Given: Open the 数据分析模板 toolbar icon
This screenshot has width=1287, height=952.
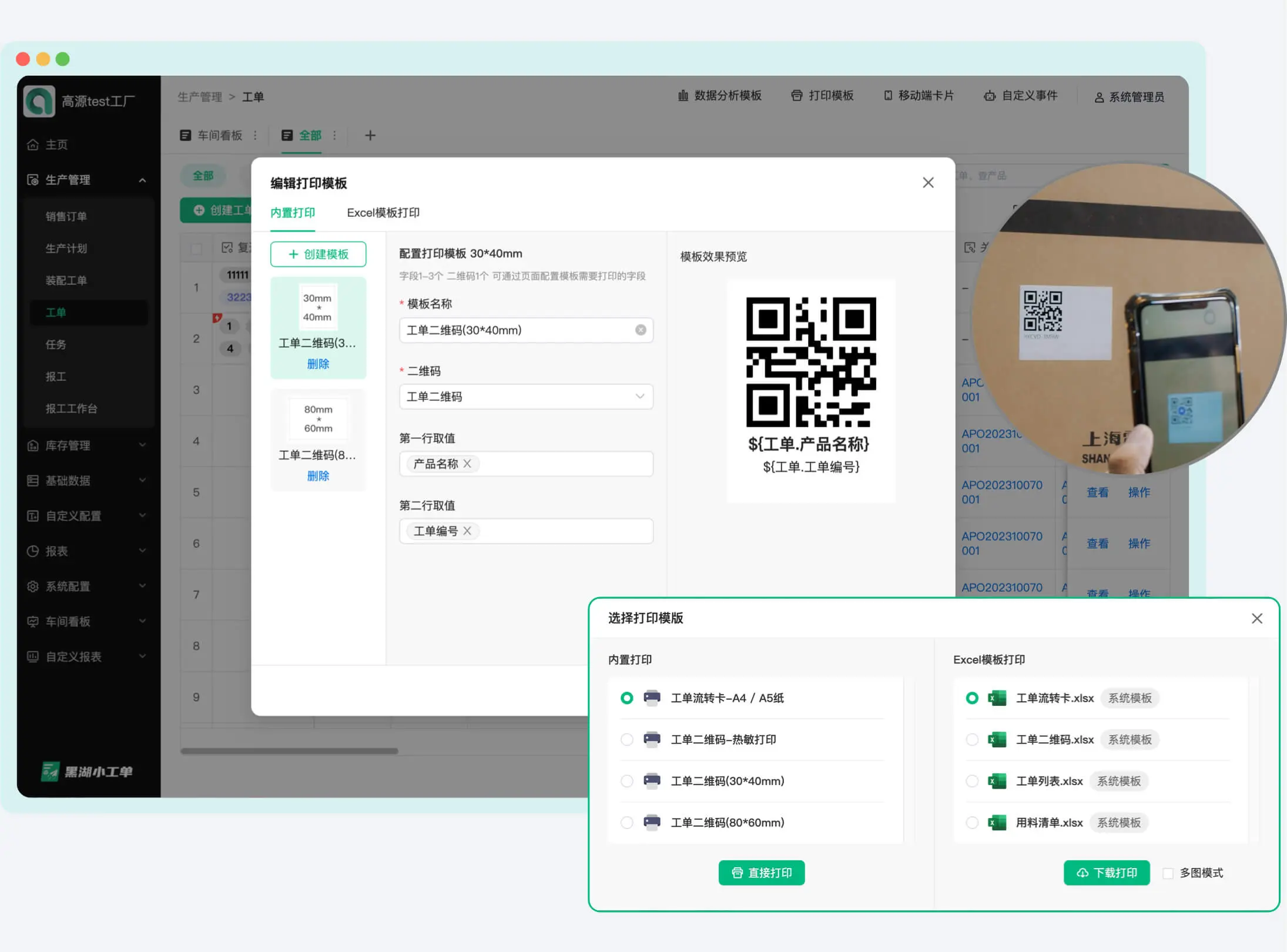Looking at the screenshot, I should 721,96.
